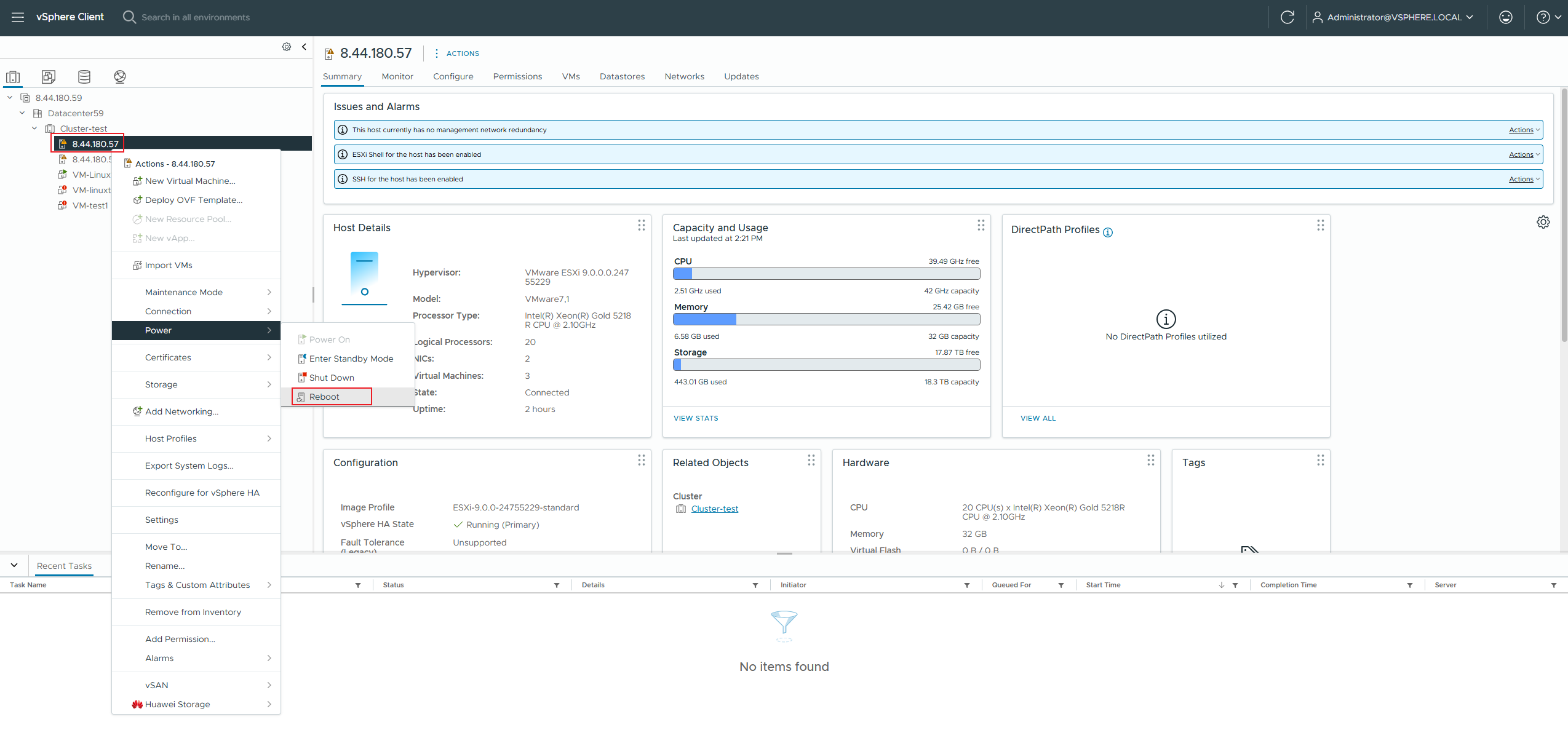Collapse the 8.44.180.59 vCenter tree node

coord(10,97)
